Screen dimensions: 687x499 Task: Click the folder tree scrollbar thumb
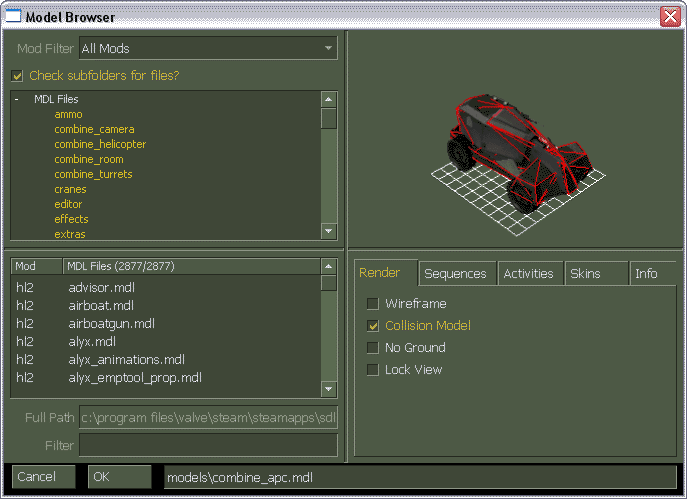tap(329, 119)
